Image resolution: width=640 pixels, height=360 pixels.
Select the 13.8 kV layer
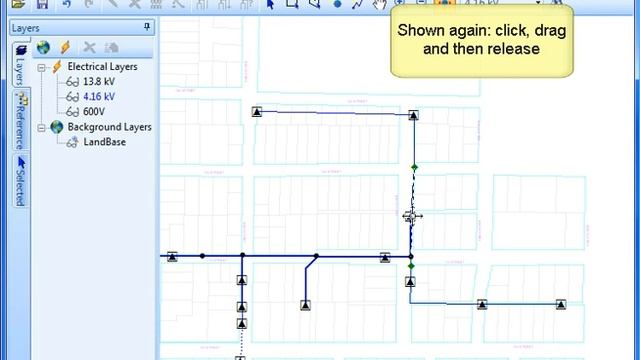tap(99, 82)
